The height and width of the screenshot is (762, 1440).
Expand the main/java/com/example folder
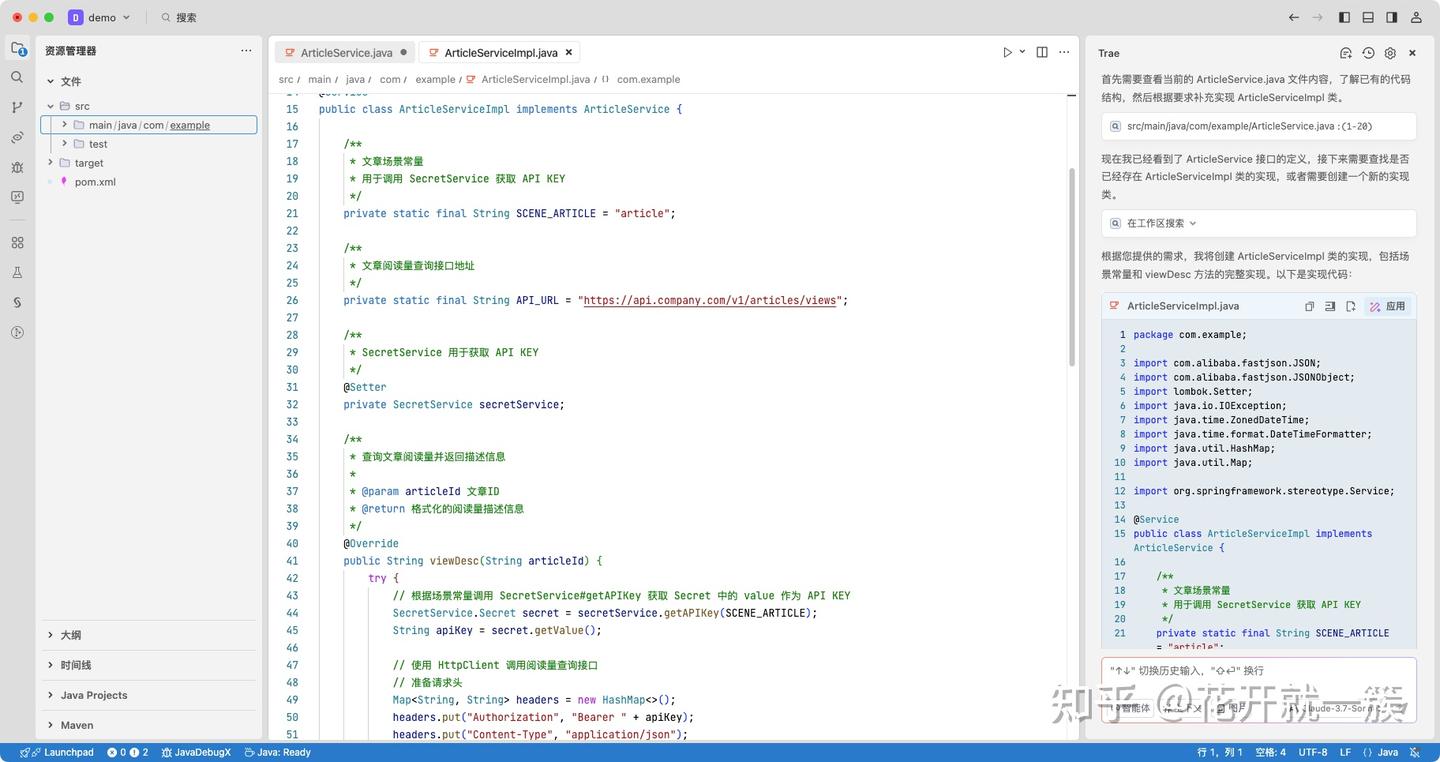coord(63,125)
